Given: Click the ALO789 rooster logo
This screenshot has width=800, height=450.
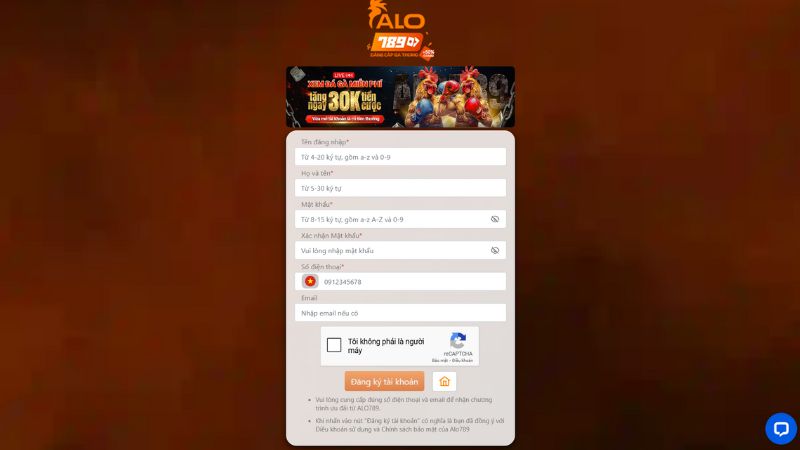Looking at the screenshot, I should click(x=401, y=30).
